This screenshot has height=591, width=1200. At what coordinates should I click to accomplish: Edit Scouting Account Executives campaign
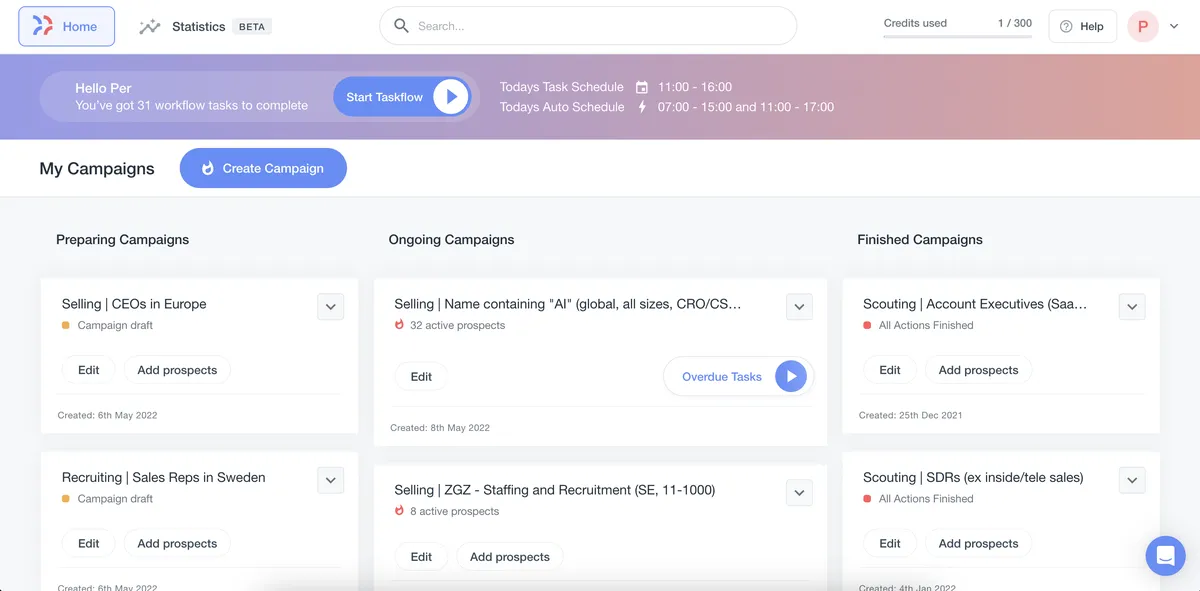890,370
